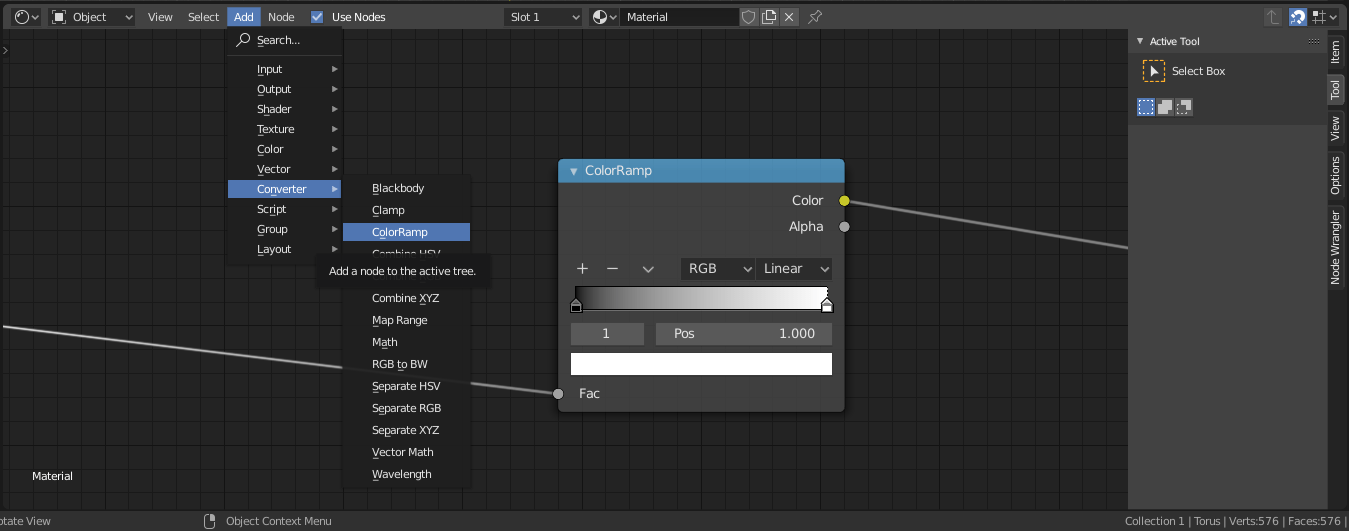Open the Linear interpolation dropdown
1349x531 pixels.
point(794,269)
